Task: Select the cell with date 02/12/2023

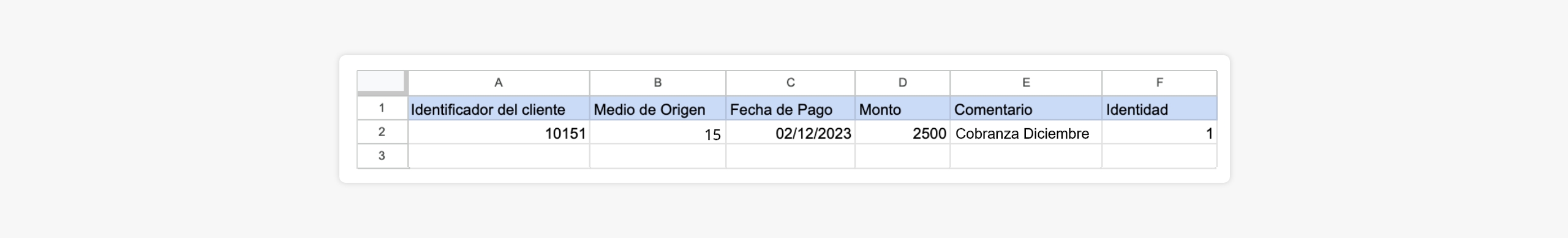Action: pos(791,132)
